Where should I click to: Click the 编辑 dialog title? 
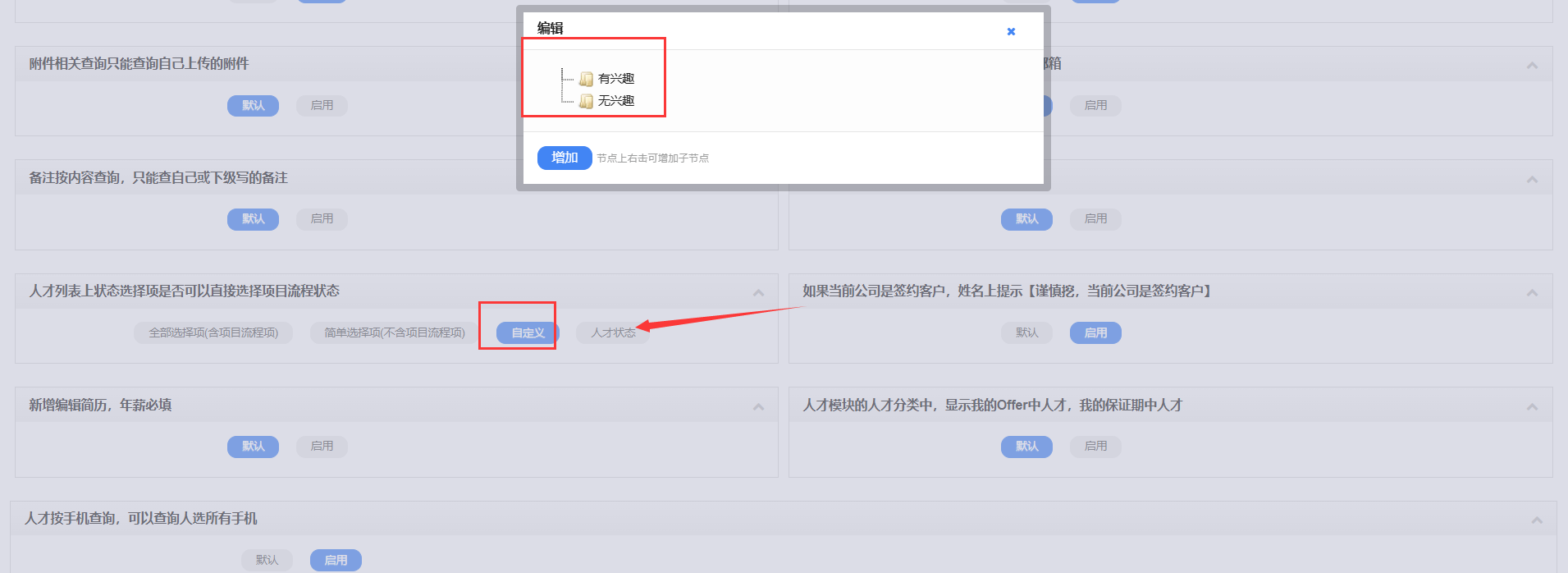(551, 28)
